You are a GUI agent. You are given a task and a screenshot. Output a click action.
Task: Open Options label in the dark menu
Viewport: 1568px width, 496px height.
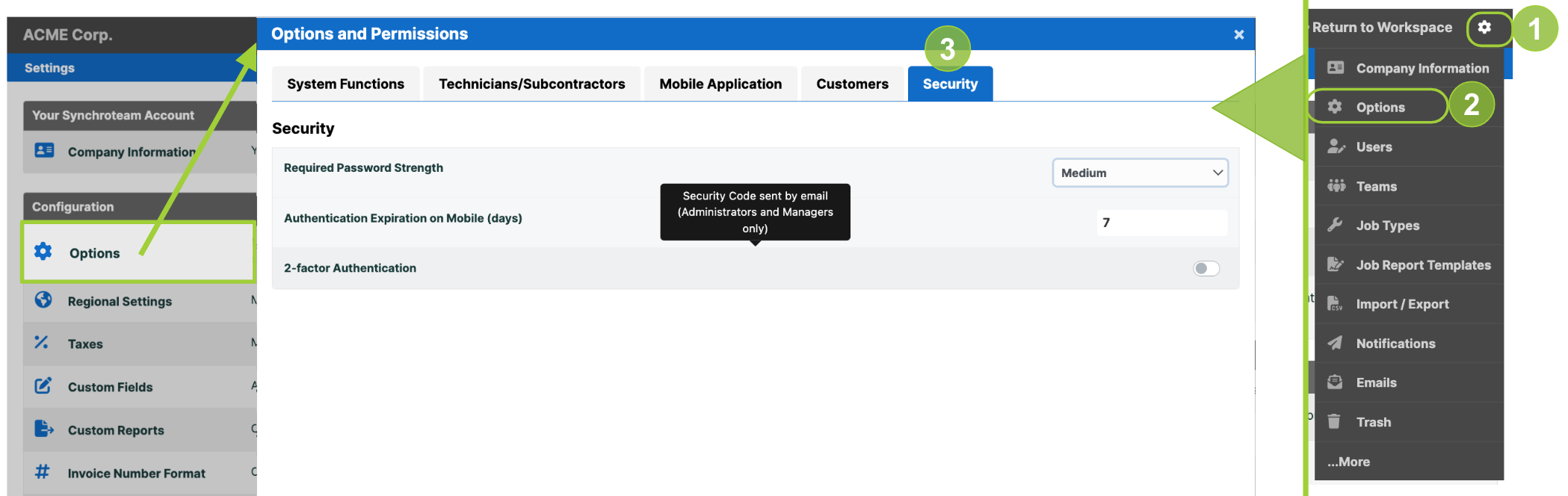[1380, 108]
